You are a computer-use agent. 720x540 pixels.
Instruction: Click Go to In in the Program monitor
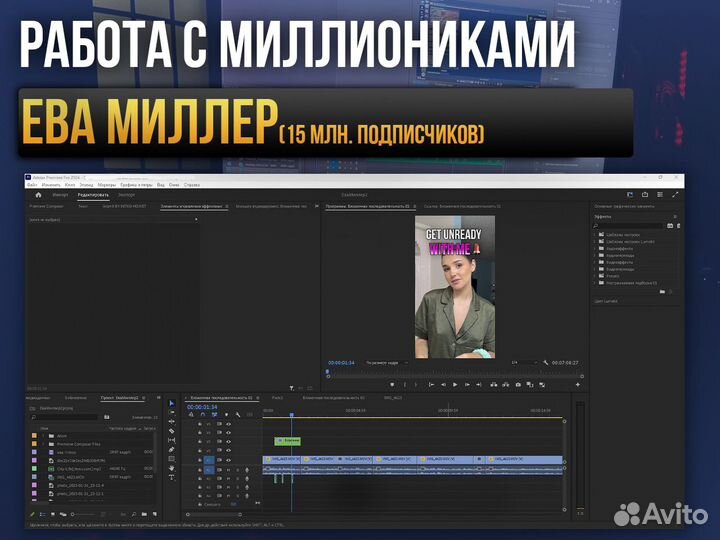[x=431, y=385]
